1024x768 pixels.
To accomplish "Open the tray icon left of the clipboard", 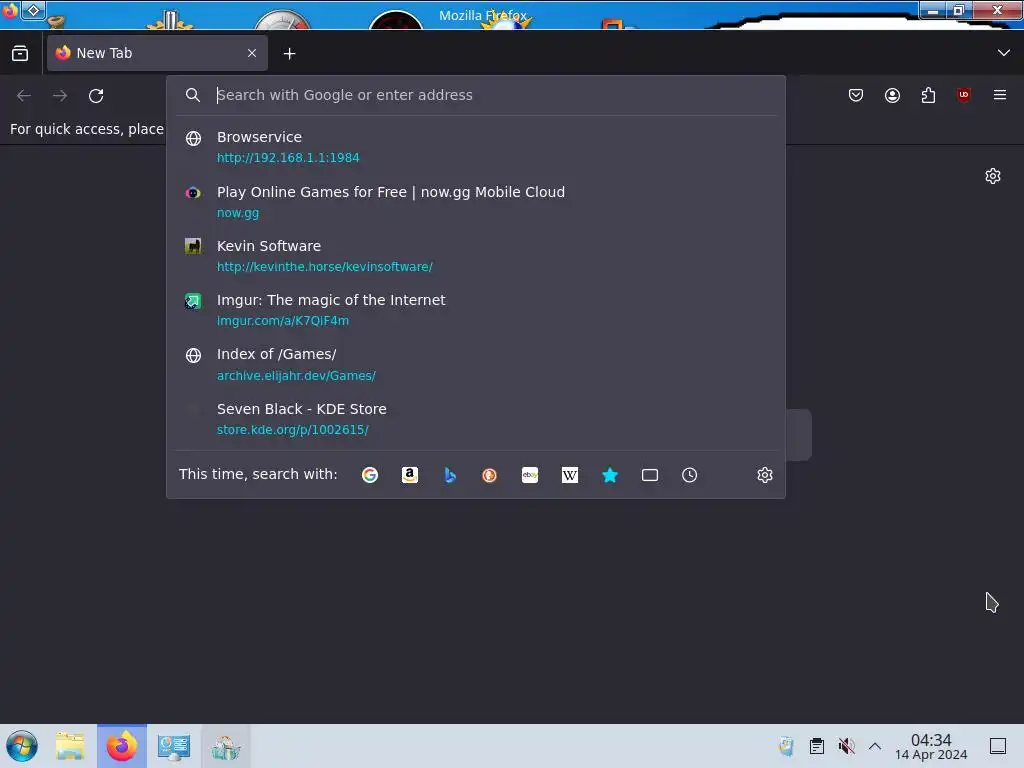I will coord(786,746).
